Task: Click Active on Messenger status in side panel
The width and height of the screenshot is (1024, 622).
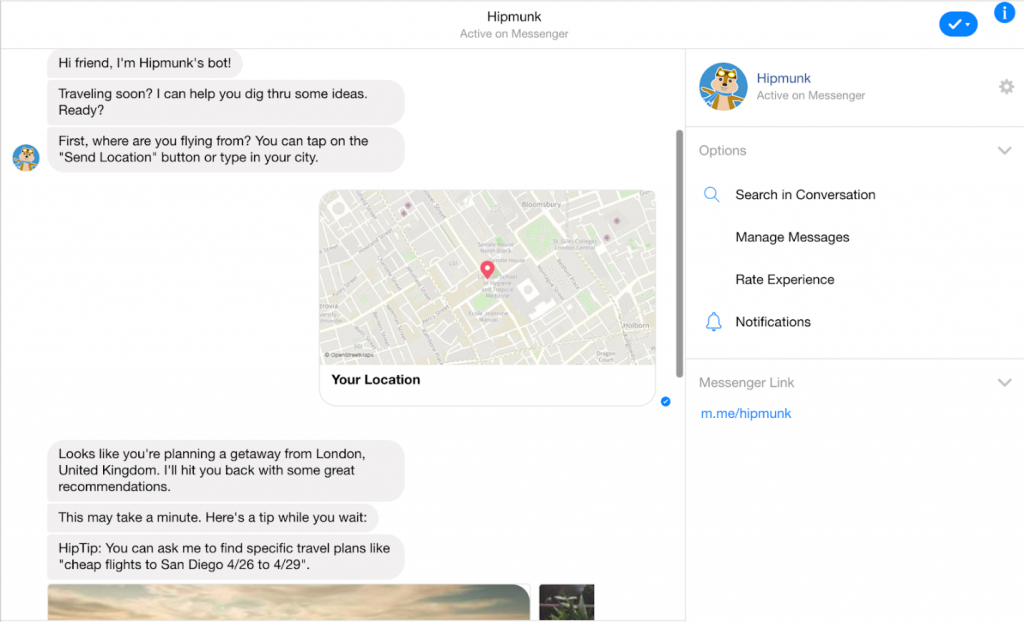Action: click(810, 95)
